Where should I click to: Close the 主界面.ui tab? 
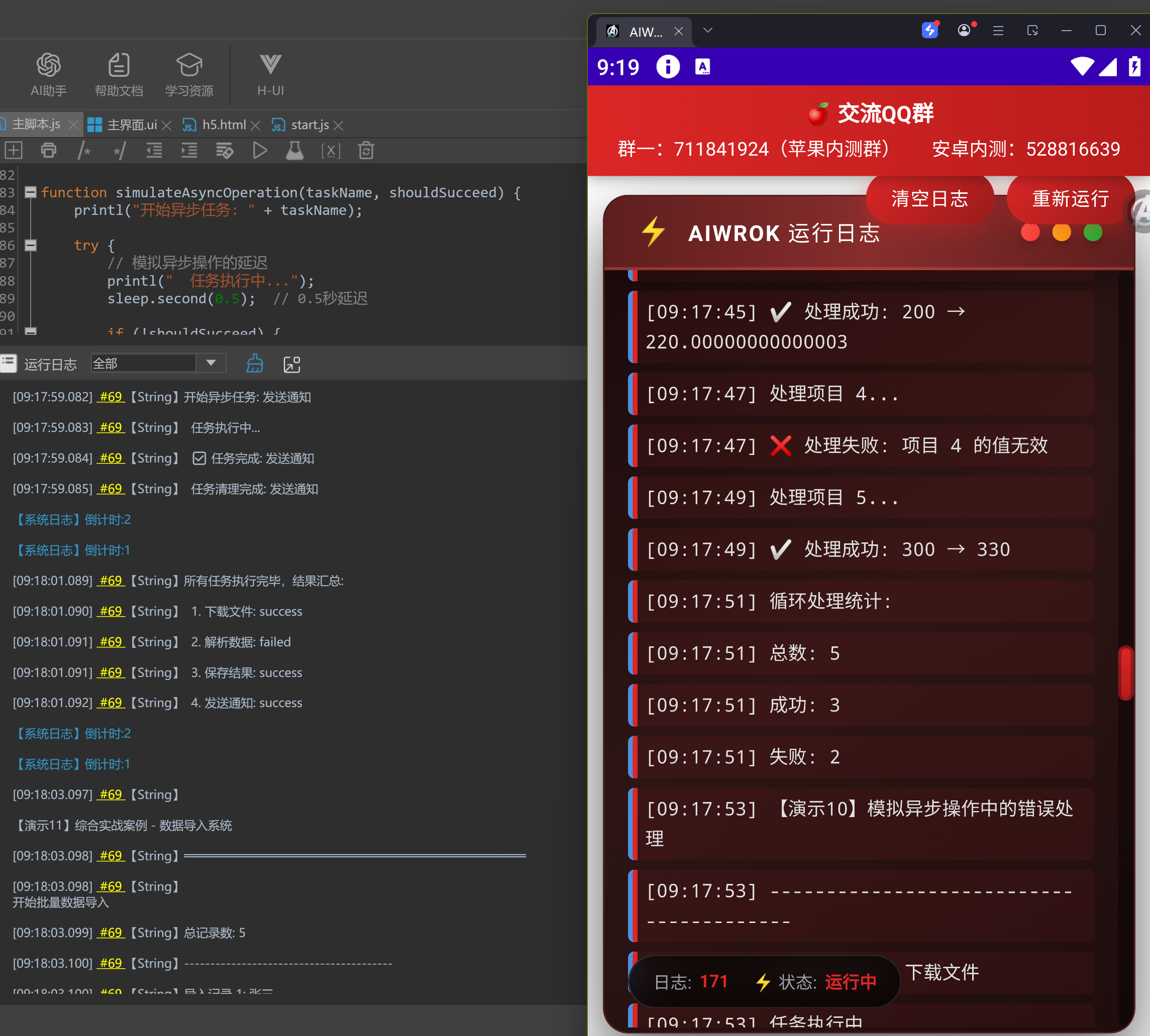coord(166,125)
